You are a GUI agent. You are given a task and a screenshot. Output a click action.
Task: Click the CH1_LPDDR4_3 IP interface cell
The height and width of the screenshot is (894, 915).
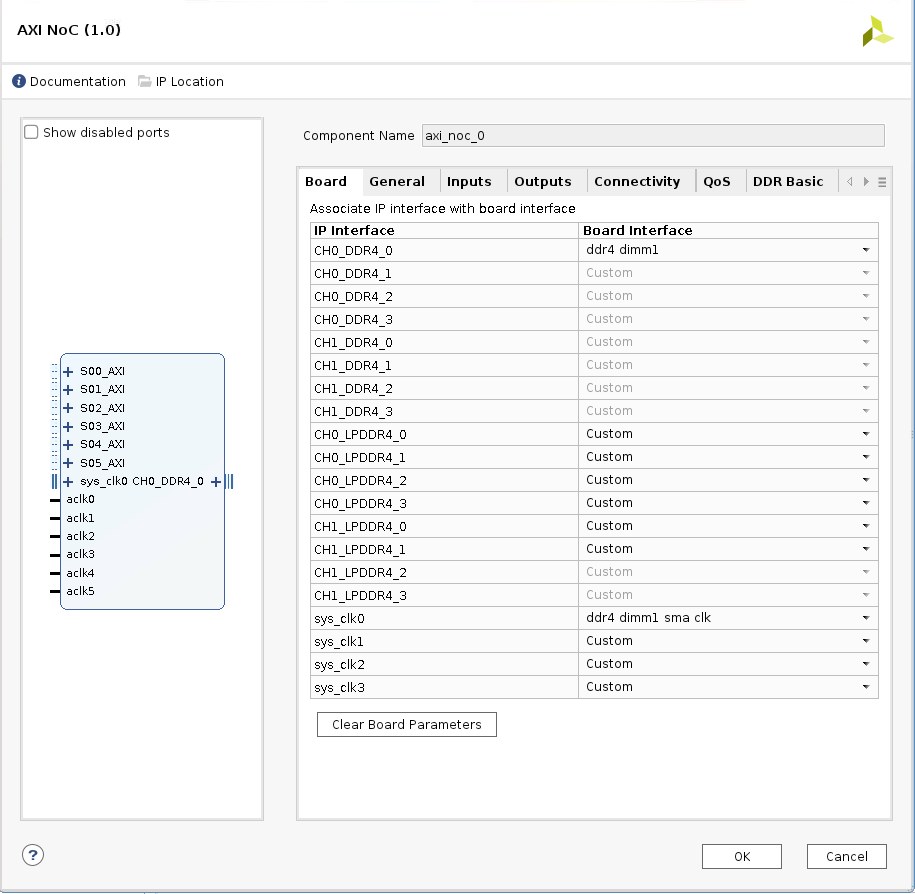pyautogui.click(x=444, y=595)
